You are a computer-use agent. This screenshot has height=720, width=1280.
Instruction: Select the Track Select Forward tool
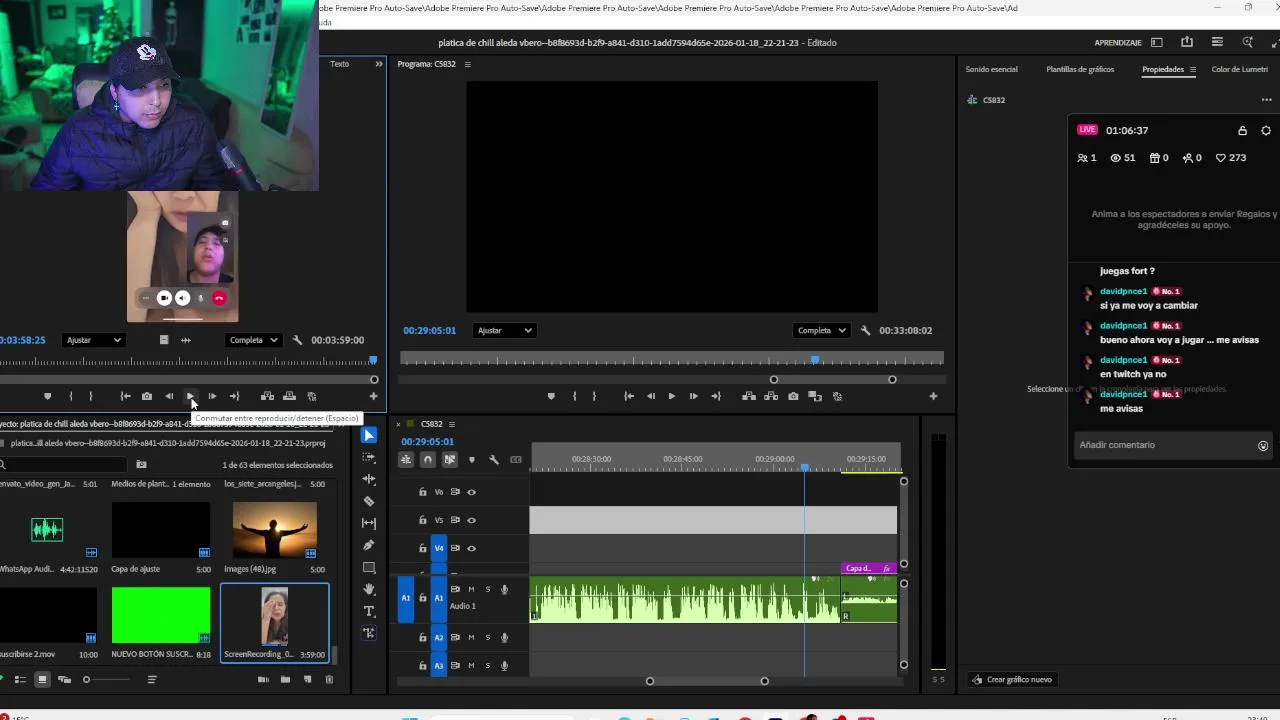369,457
